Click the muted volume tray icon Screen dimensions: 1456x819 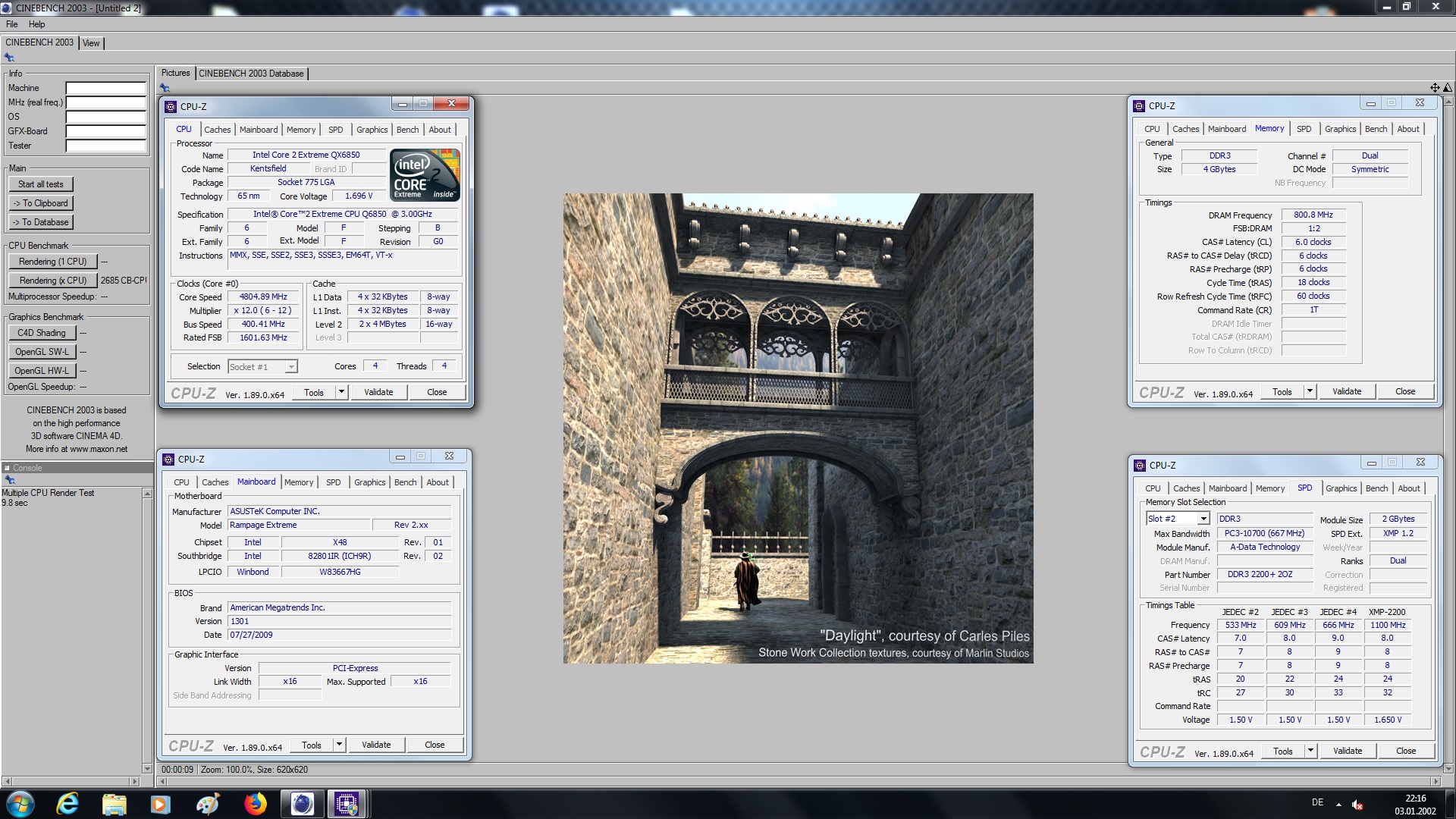pyautogui.click(x=1357, y=805)
